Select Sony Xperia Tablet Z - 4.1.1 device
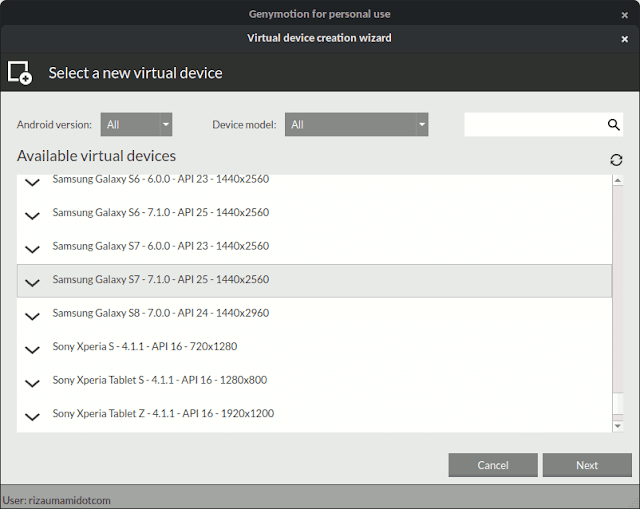Screen dimensions: 640x509 point(314,414)
